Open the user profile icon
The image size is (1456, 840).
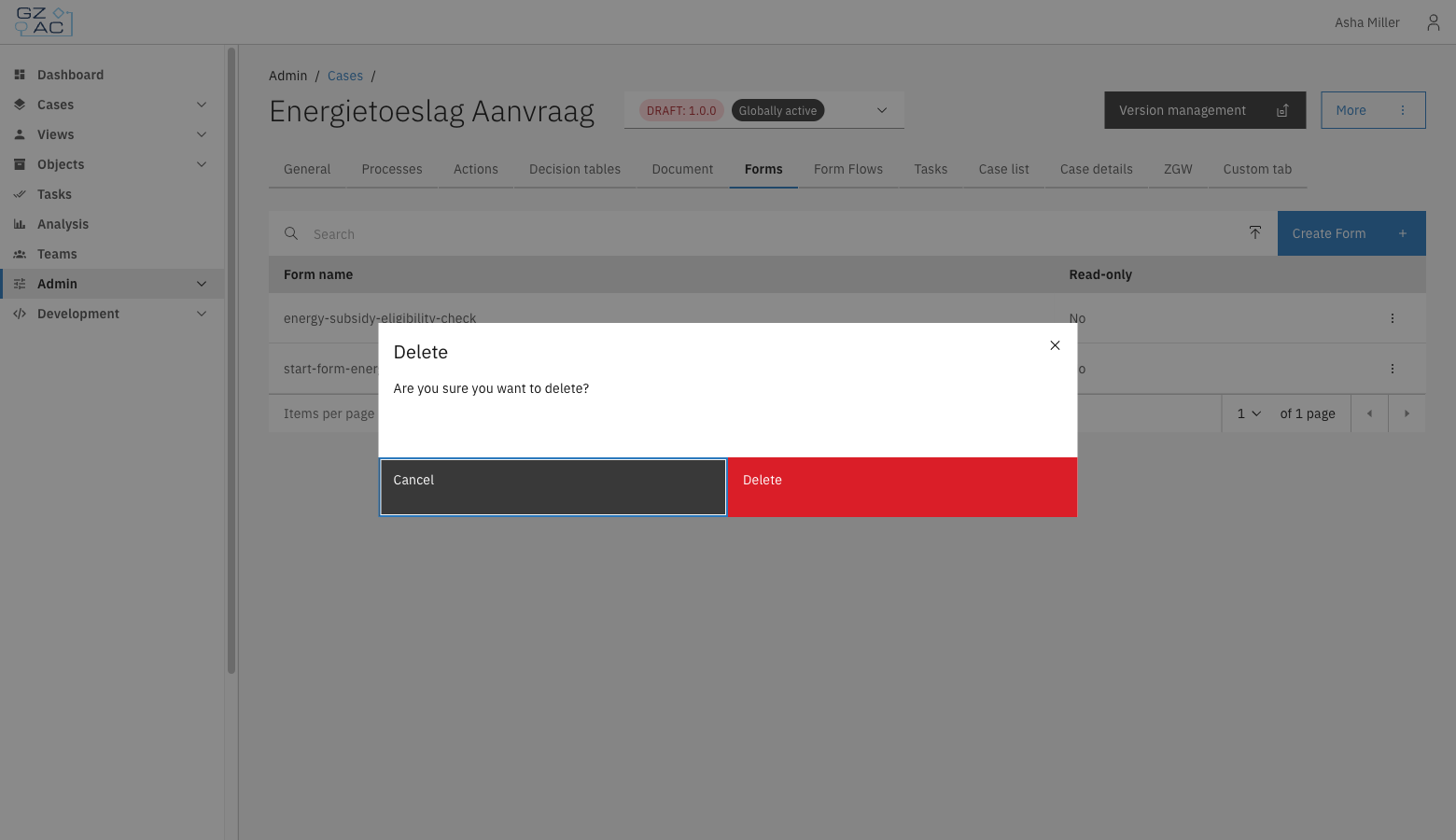[1434, 22]
